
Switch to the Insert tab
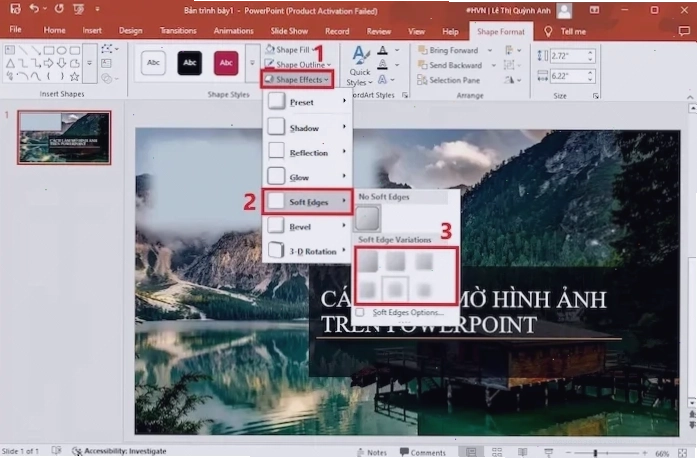coord(92,31)
